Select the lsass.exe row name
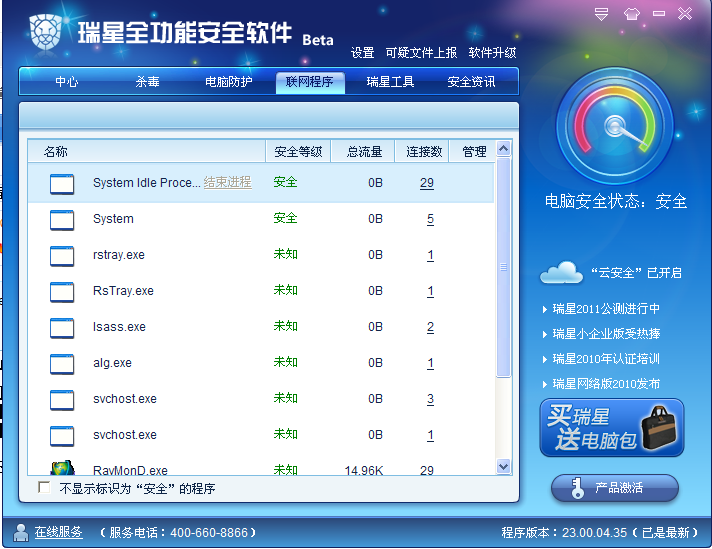This screenshot has height=549, width=712. 119,327
